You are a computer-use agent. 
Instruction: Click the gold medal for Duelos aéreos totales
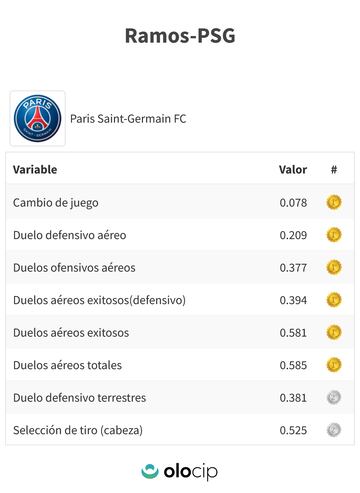point(334,365)
